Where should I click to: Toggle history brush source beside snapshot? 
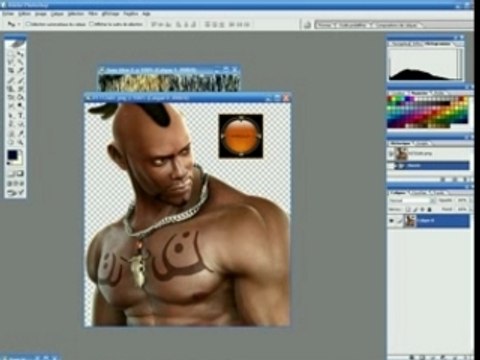(x=391, y=154)
